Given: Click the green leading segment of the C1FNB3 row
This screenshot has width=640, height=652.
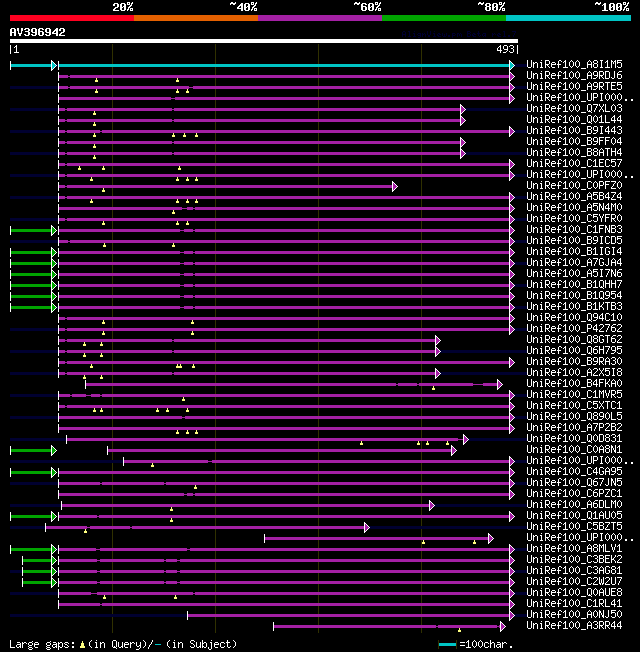Looking at the screenshot, I should [31, 230].
